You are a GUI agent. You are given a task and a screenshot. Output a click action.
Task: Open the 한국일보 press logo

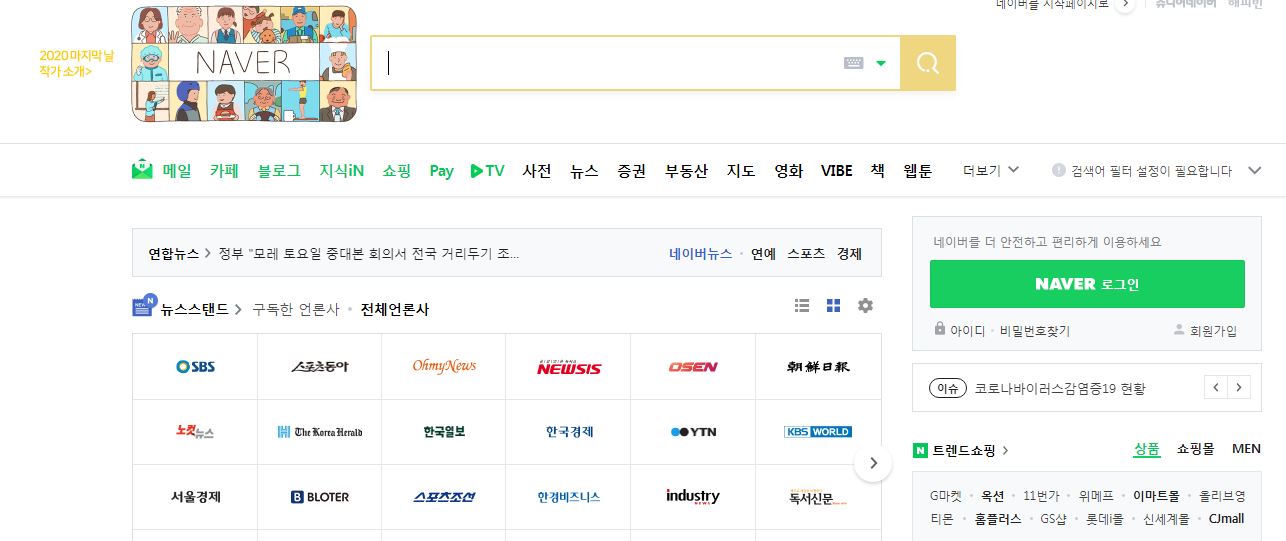click(x=444, y=432)
